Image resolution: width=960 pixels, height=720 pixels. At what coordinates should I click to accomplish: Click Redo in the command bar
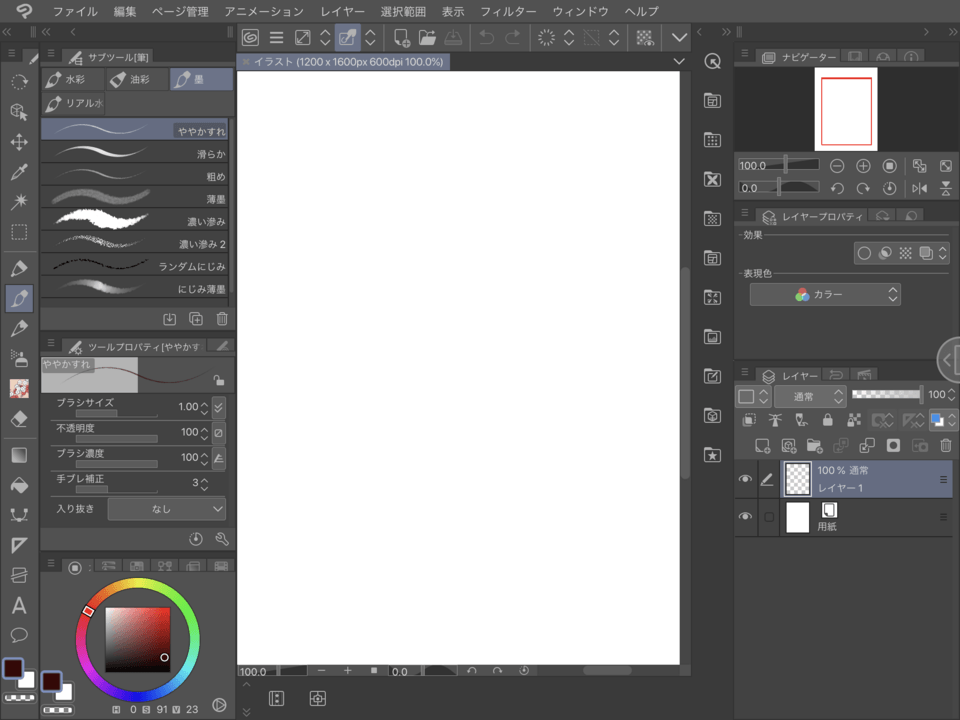tap(513, 37)
